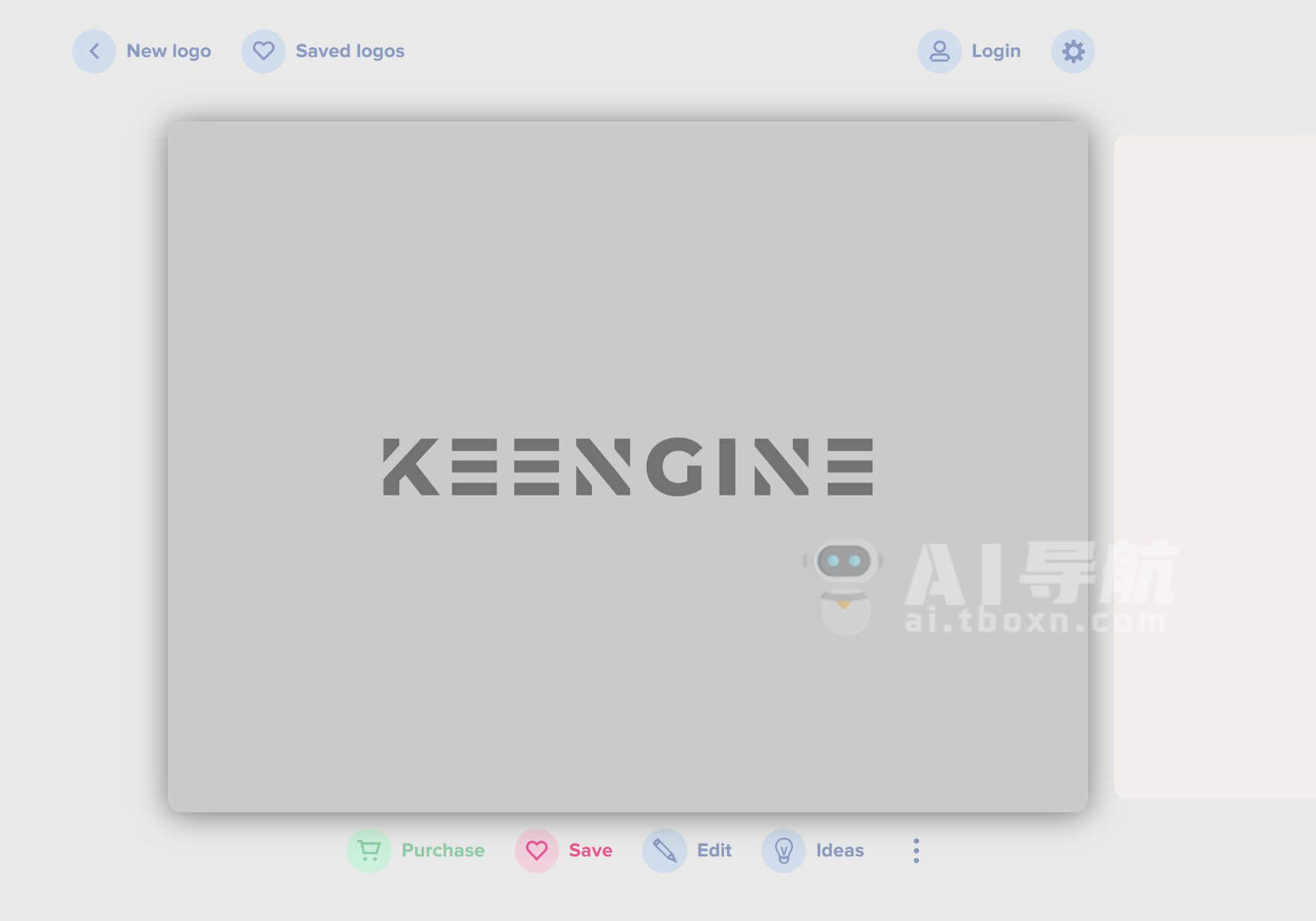
Task: Open settings with the gear icon
Action: tap(1073, 51)
